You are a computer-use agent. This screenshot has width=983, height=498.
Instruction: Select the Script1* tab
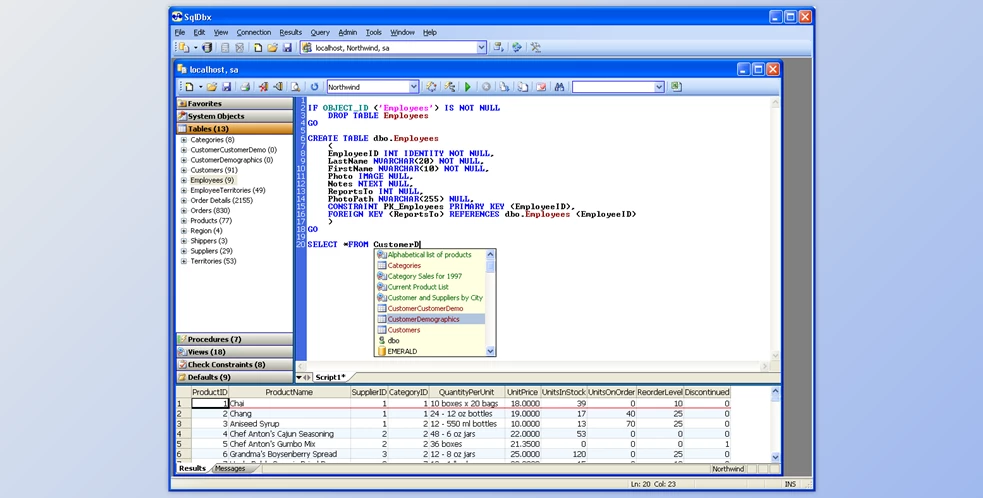pyautogui.click(x=330, y=377)
